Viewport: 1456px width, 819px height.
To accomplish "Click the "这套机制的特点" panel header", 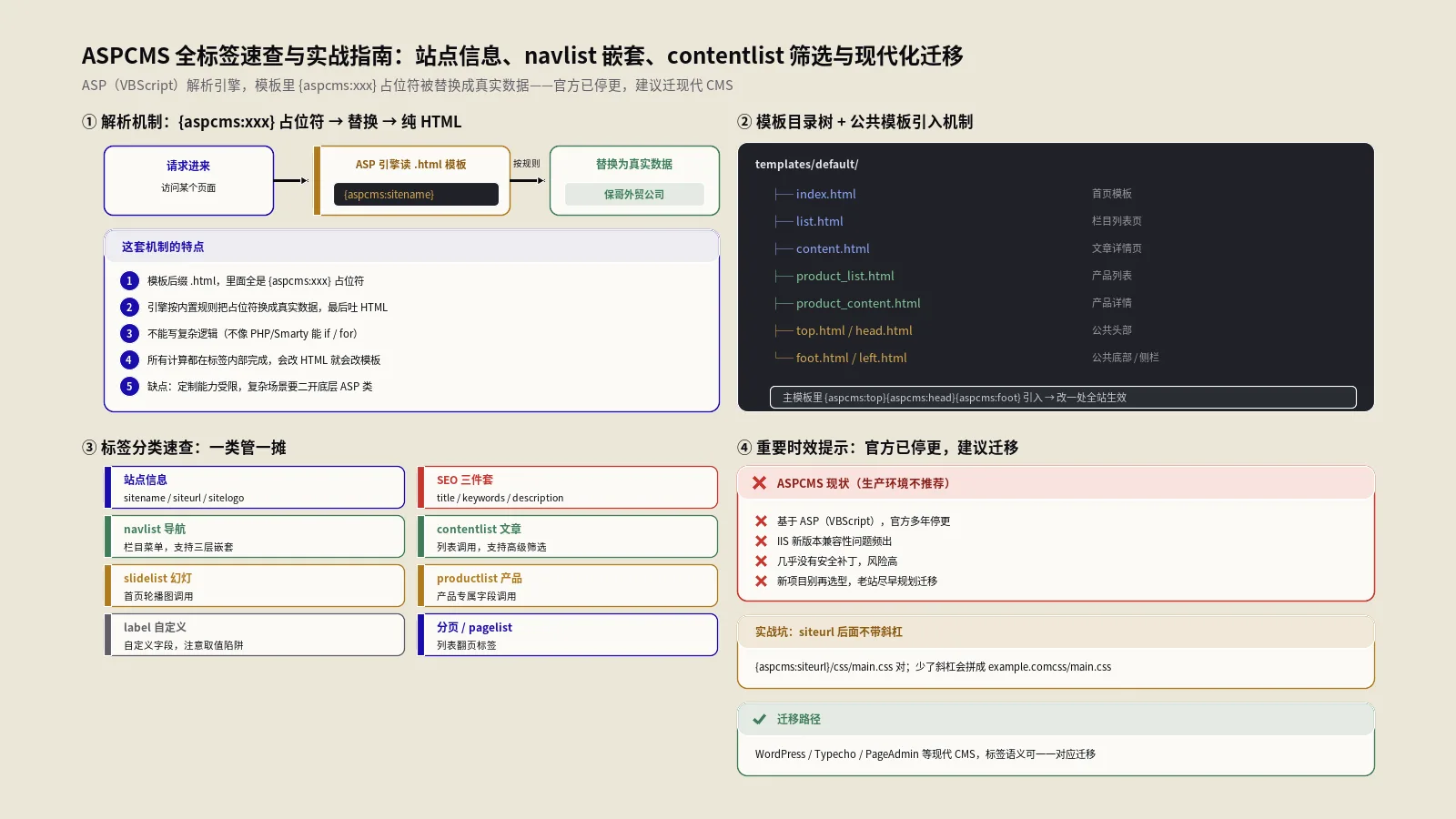I will 411,247.
